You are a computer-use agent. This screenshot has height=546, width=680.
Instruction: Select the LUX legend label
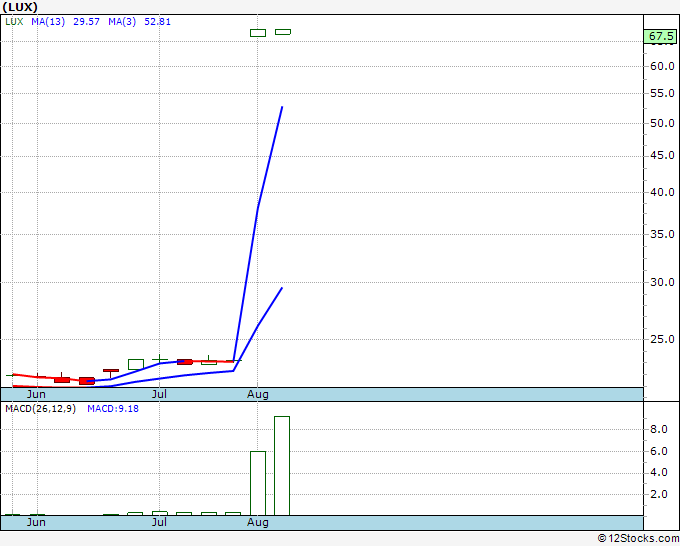(14, 22)
